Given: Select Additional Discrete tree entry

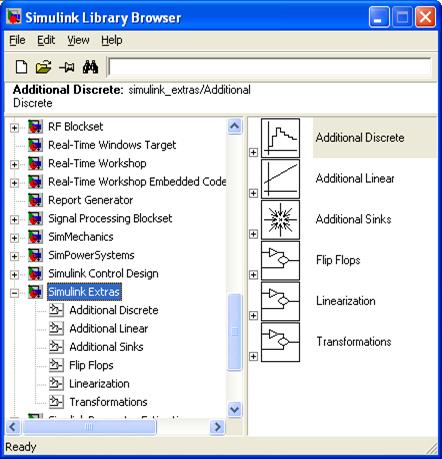Looking at the screenshot, I should click(114, 310).
